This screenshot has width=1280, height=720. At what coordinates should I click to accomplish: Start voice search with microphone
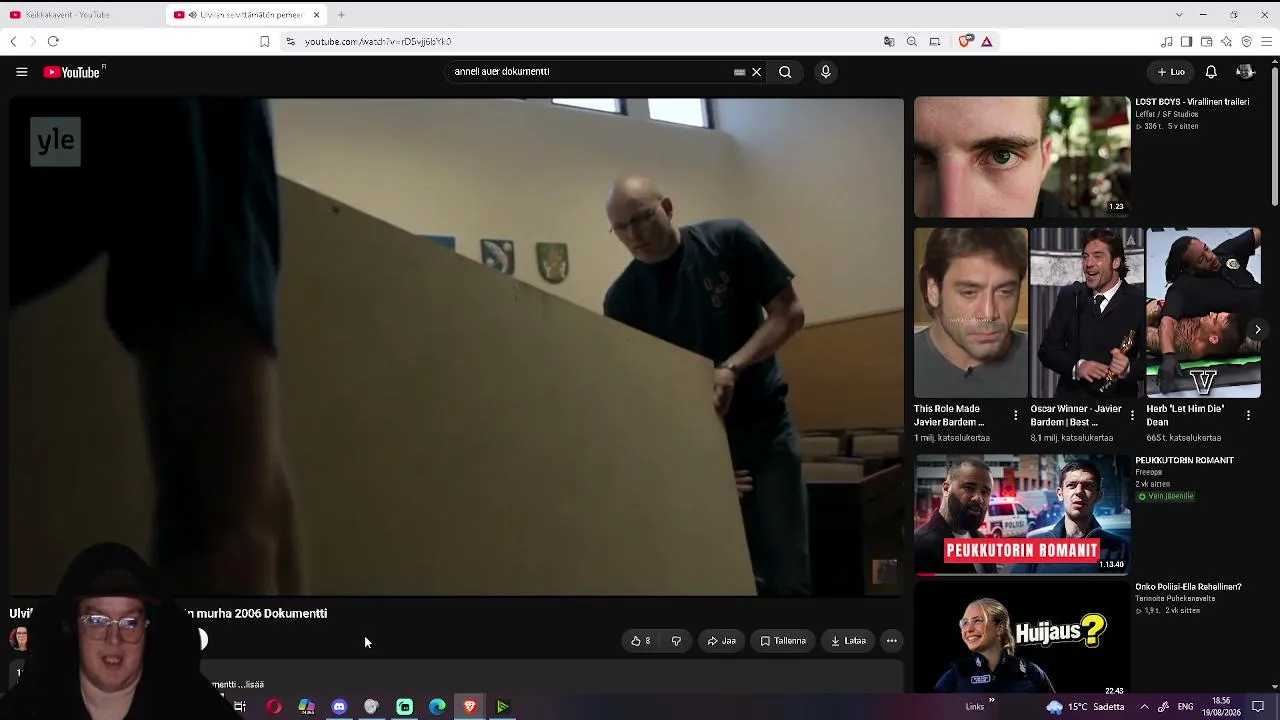point(825,72)
